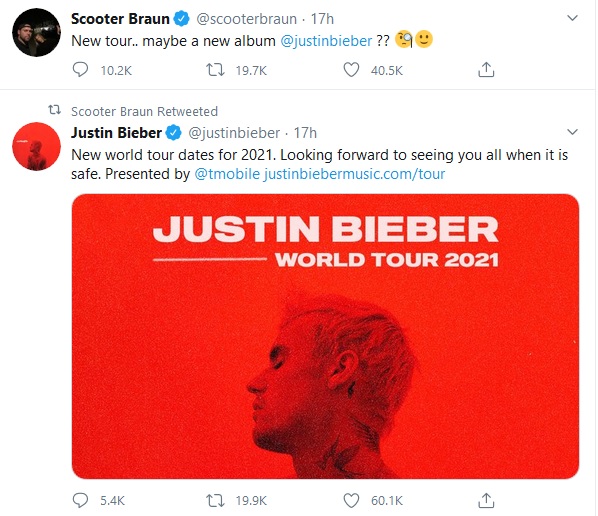Expand the chevron menu on Justin Bieber's tweet
This screenshot has height=516, width=598.
(x=572, y=132)
